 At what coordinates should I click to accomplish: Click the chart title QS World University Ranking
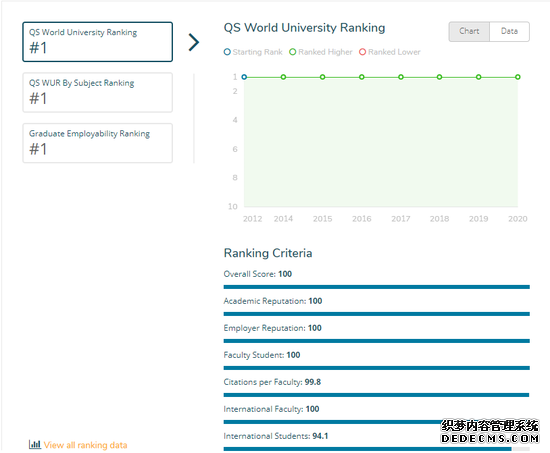[304, 28]
